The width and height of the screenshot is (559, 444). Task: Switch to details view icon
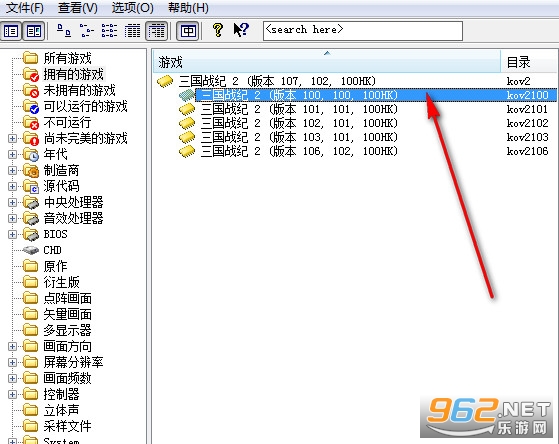tap(132, 31)
